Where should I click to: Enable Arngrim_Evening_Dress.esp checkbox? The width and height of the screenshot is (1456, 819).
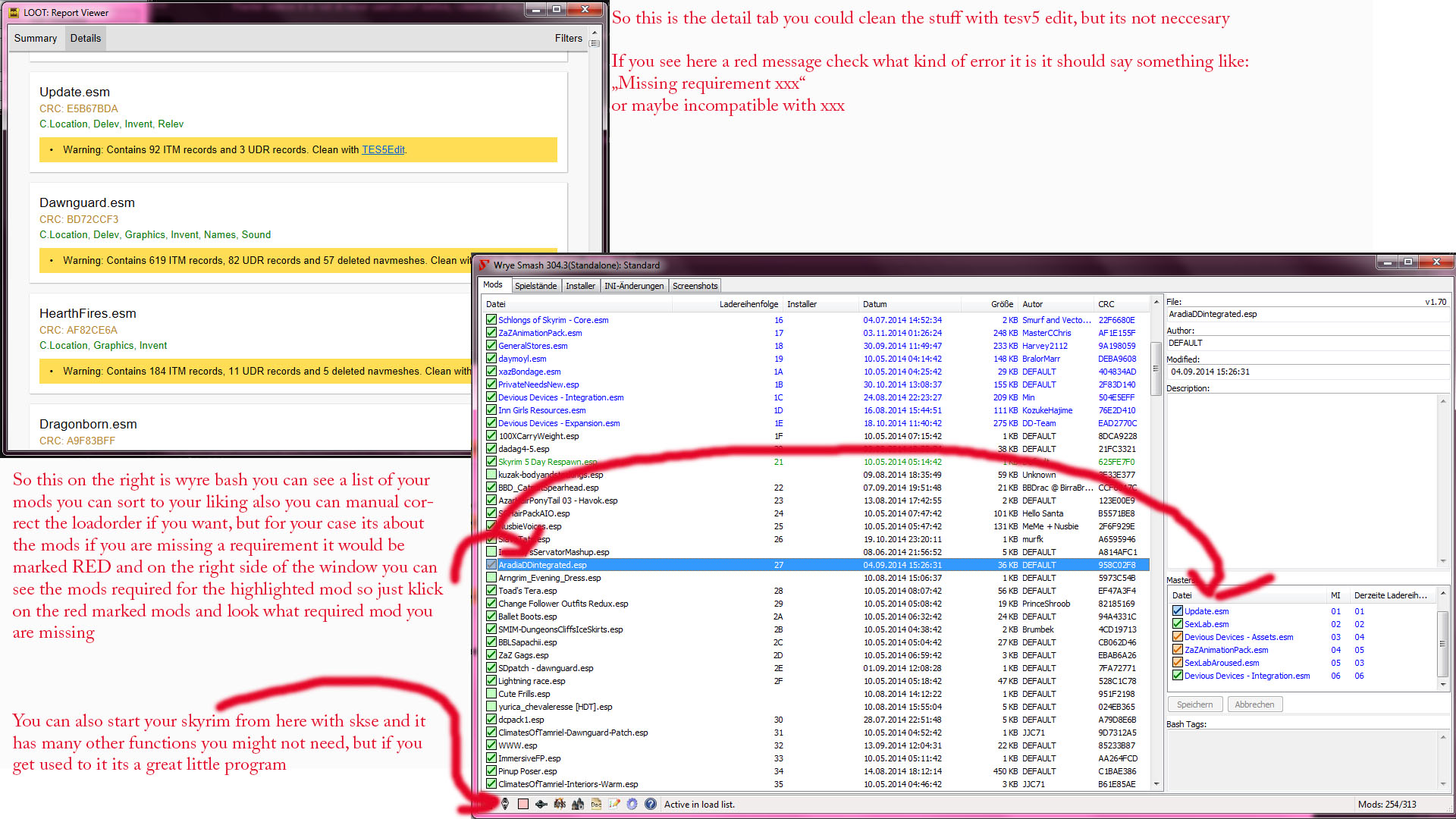[x=491, y=578]
